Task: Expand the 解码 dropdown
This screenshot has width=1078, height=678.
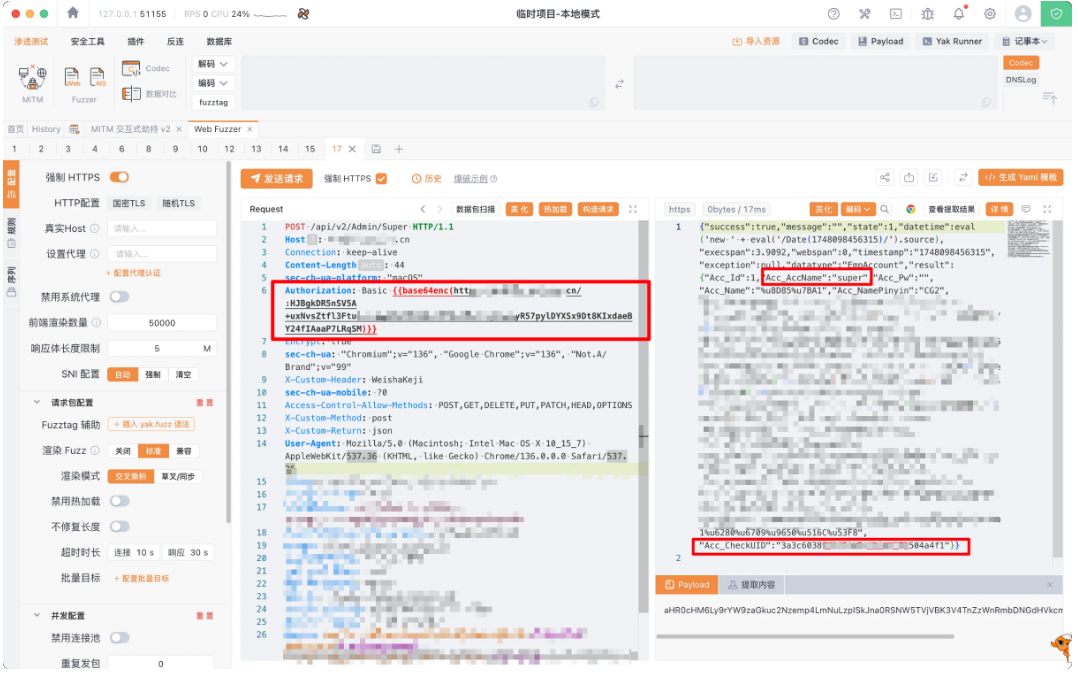Action: tap(213, 64)
